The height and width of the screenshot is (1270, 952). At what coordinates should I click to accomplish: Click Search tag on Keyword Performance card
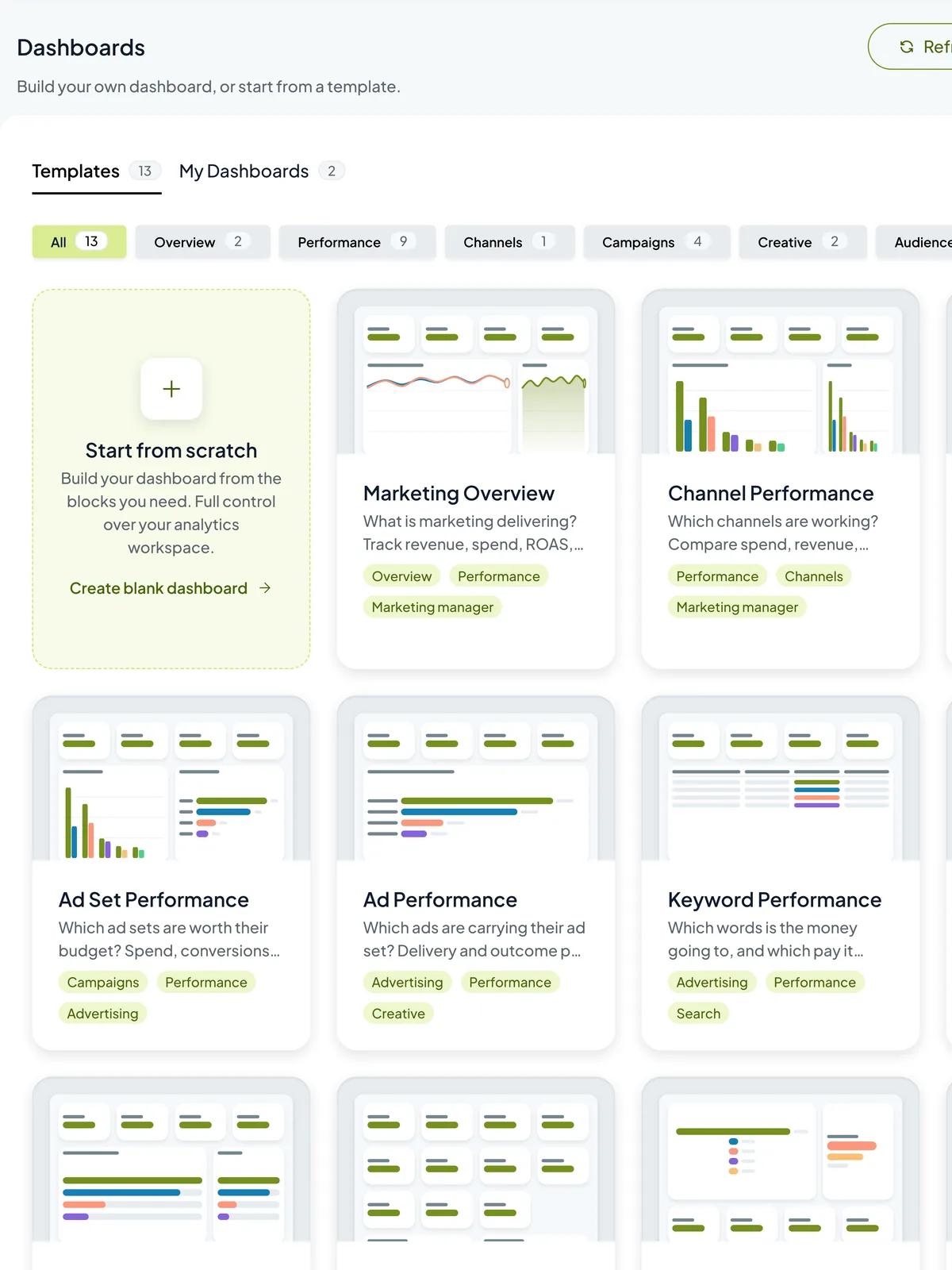(698, 1014)
